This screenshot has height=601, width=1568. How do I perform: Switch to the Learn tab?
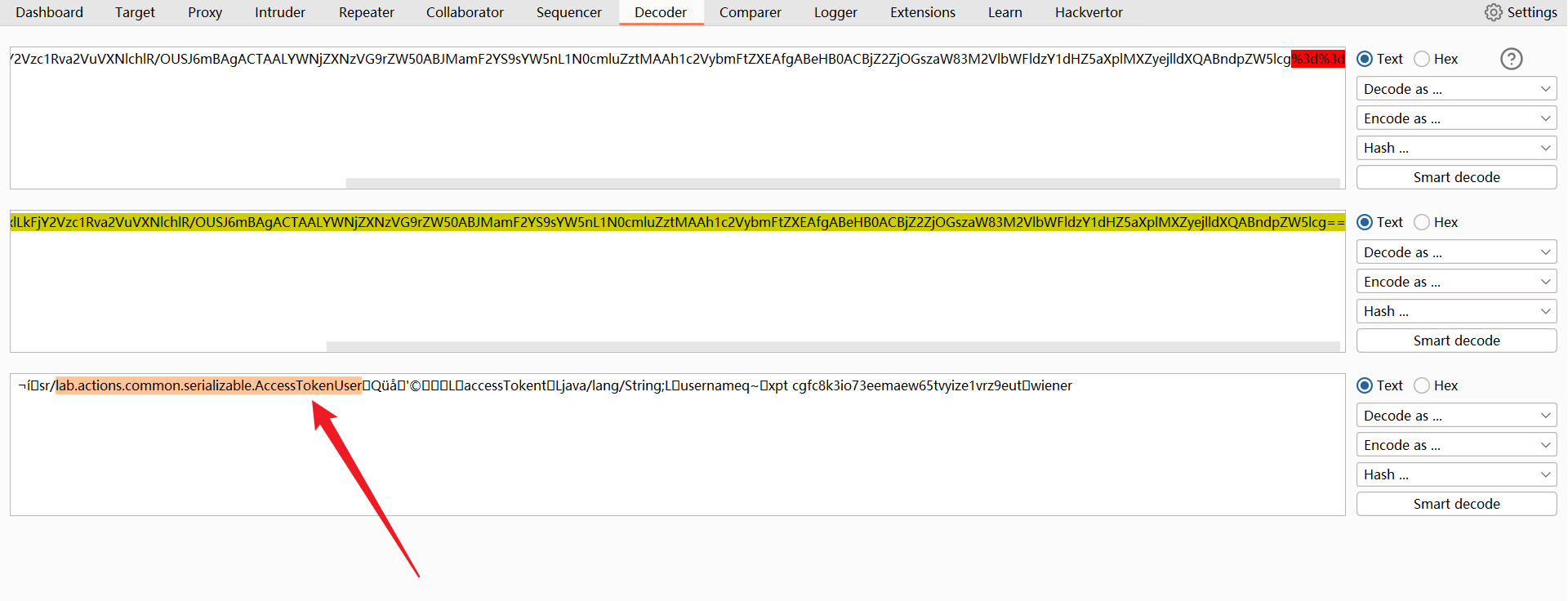(x=1005, y=12)
